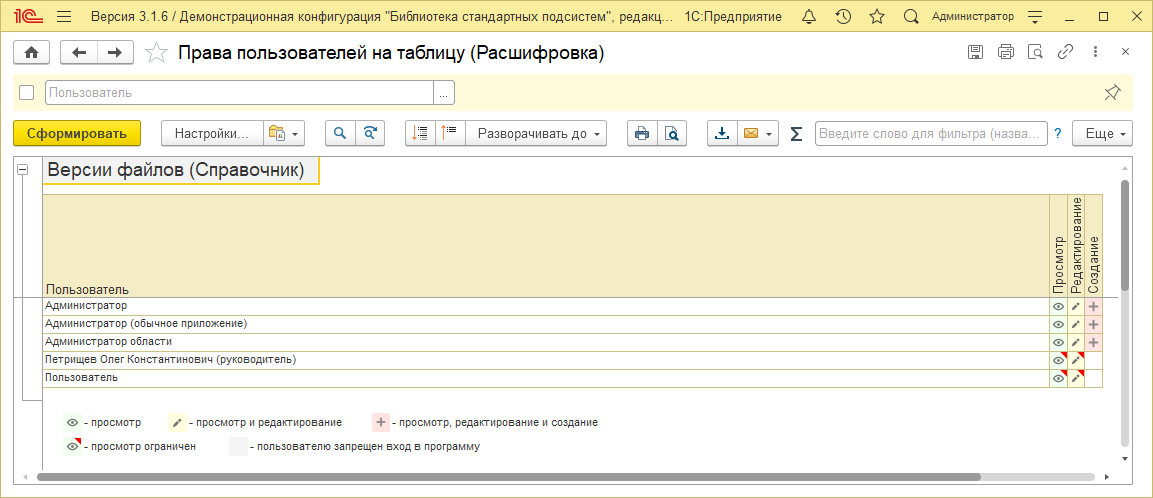Select the Петрищев Олег Константинович row
1153x498 pixels.
(546, 360)
